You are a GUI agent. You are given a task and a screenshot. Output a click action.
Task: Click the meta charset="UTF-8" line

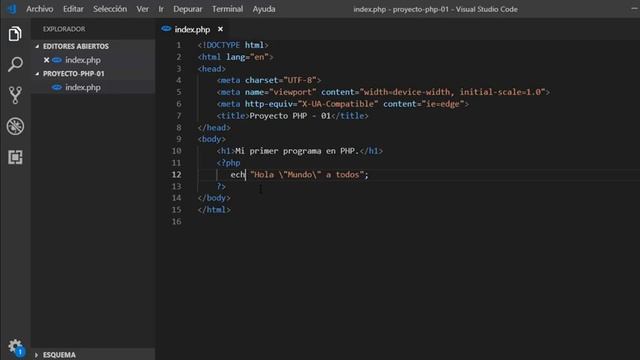coord(269,80)
